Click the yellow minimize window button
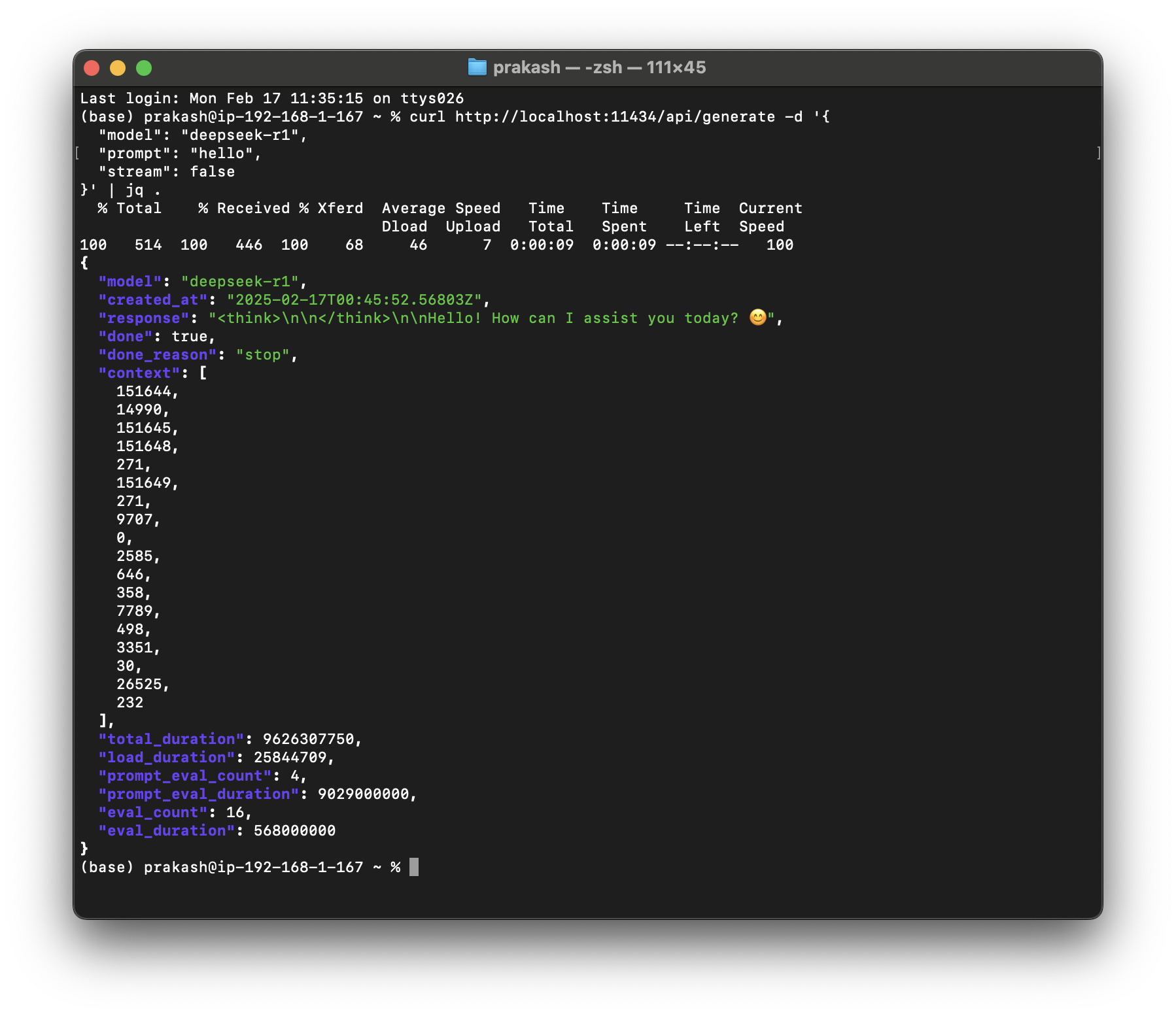The height and width of the screenshot is (1016, 1176). point(118,68)
